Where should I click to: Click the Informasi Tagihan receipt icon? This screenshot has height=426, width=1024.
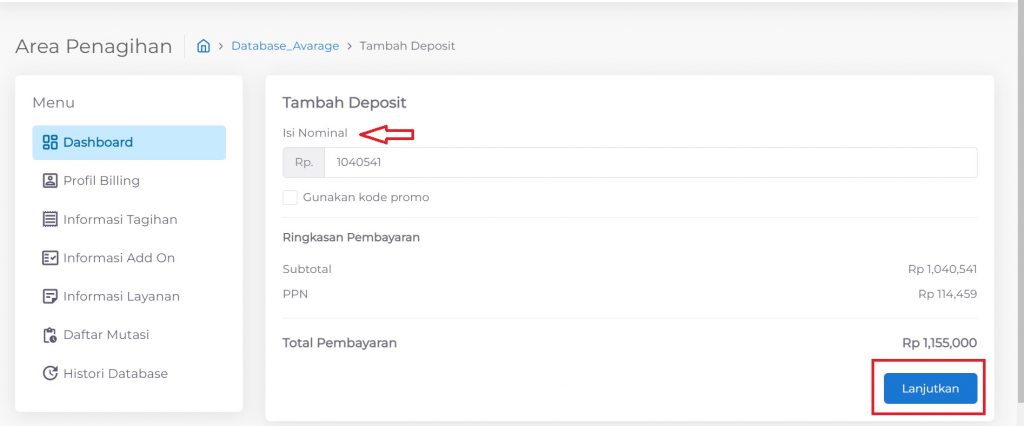point(50,219)
